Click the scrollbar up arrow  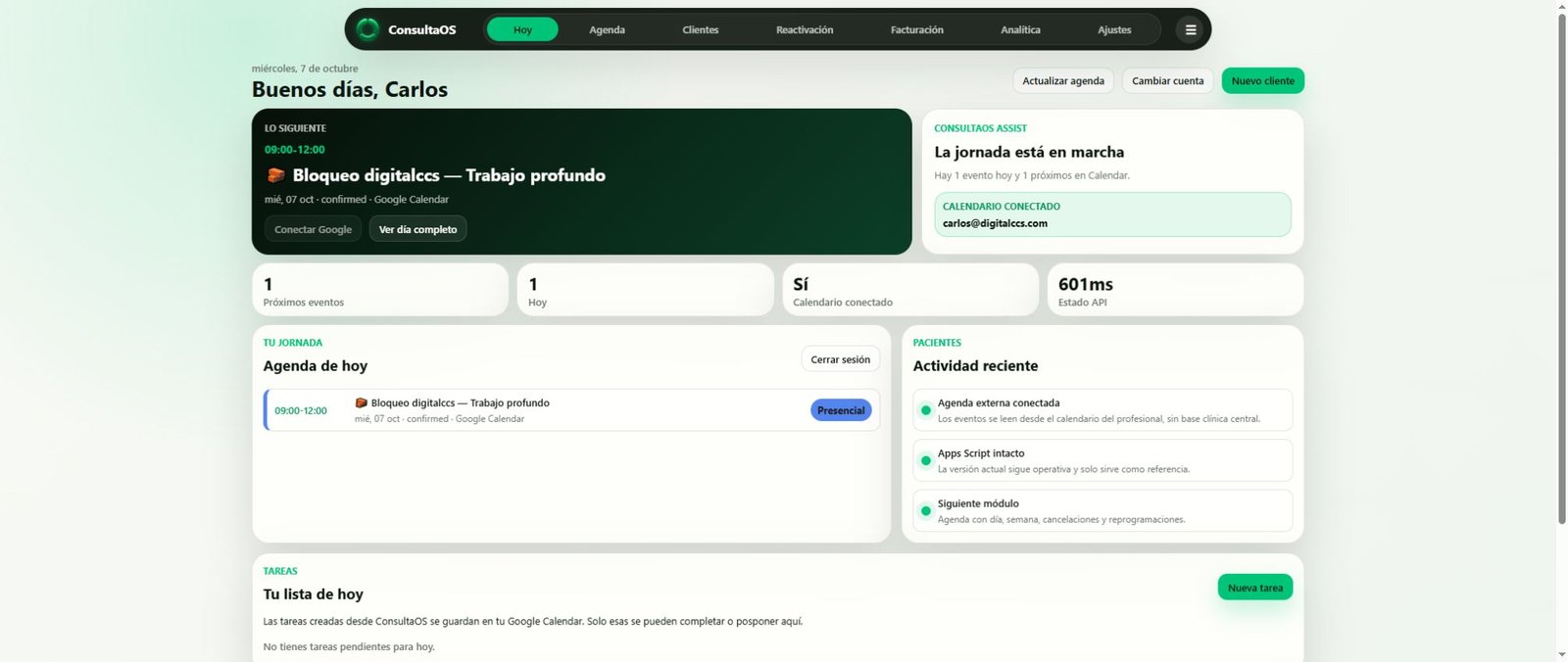pyautogui.click(x=1562, y=6)
